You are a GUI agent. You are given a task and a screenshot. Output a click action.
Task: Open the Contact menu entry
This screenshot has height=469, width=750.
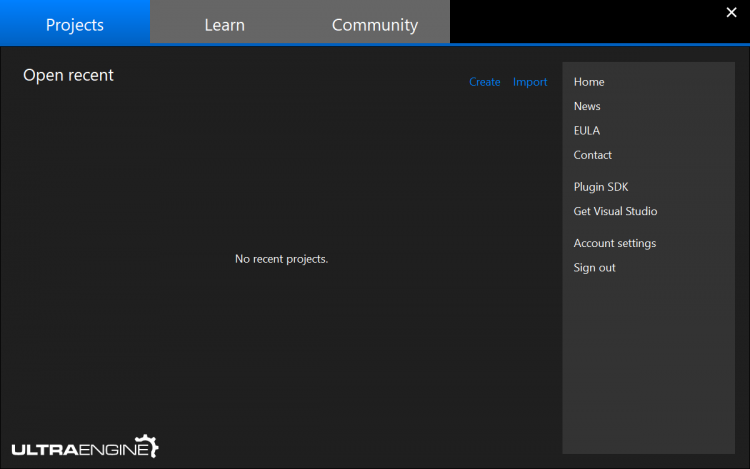[592, 155]
